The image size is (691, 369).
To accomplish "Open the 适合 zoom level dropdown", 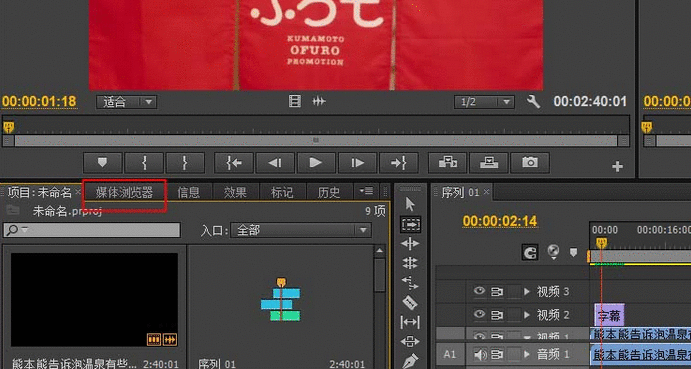I will coord(126,102).
